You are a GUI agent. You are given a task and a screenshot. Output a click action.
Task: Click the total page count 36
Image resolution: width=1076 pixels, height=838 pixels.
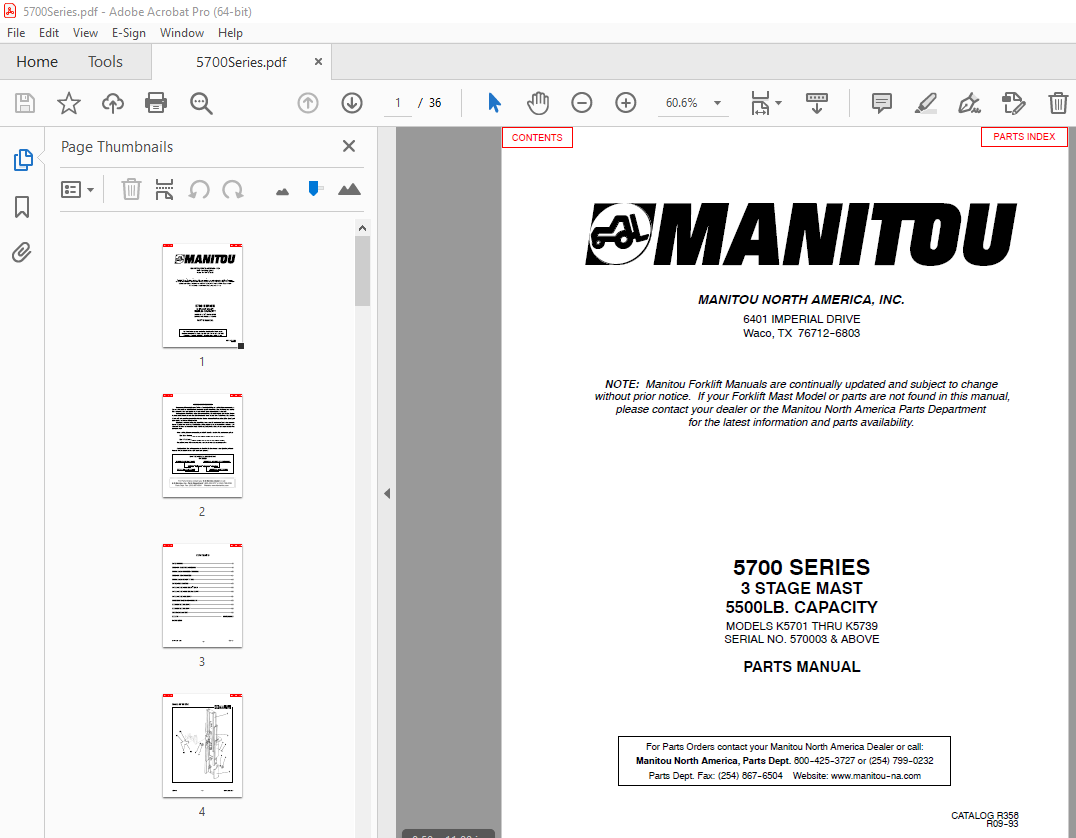pyautogui.click(x=435, y=103)
